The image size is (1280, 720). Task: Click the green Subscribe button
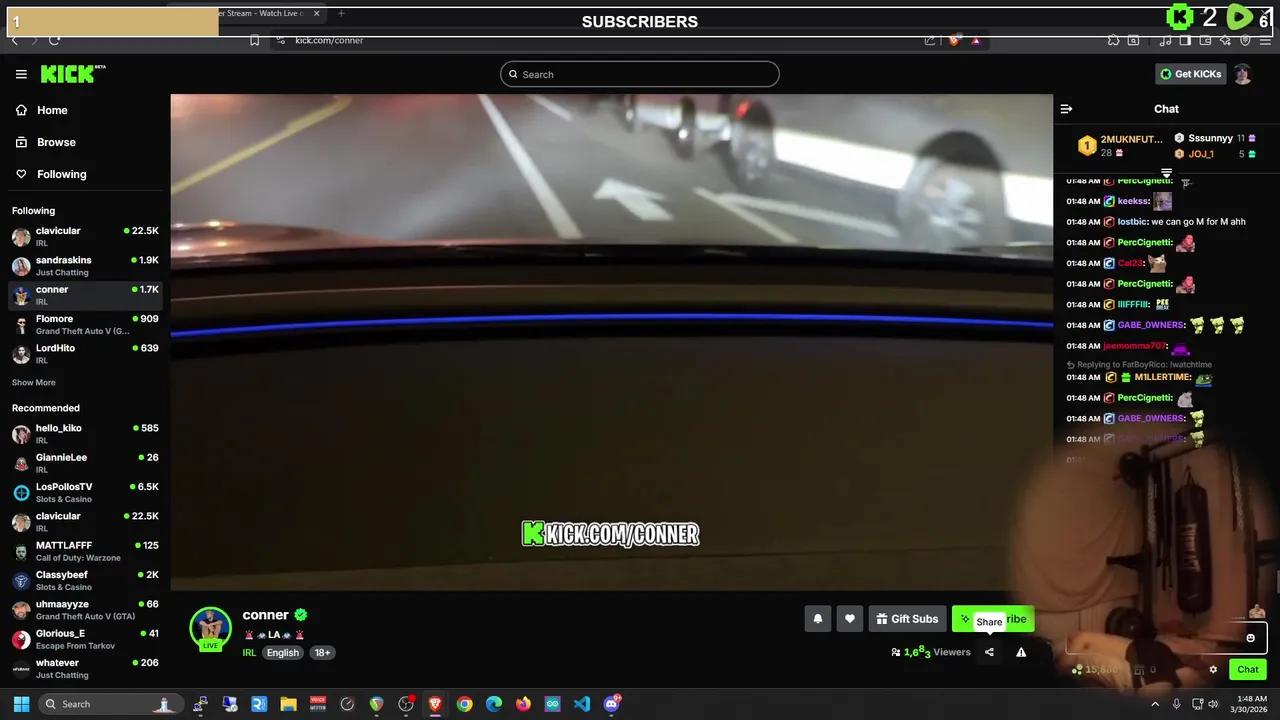[993, 619]
